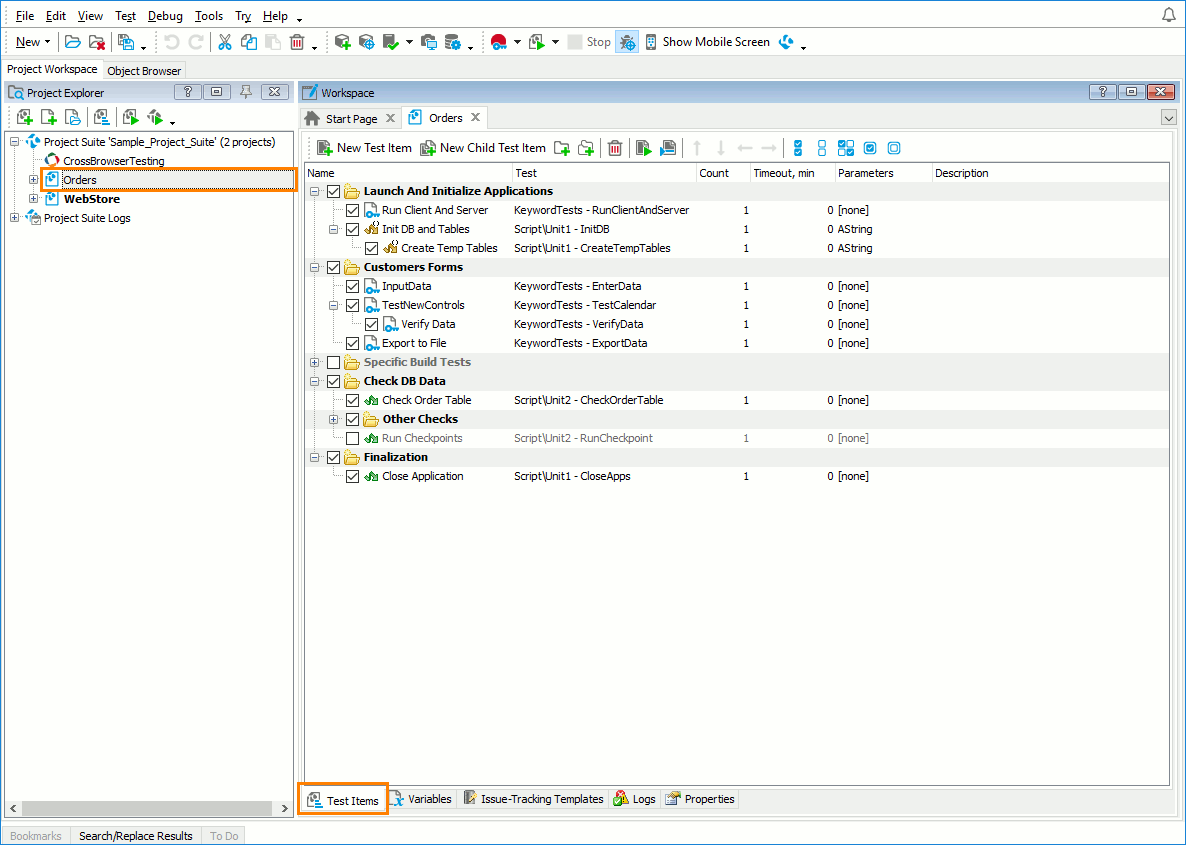Click the database with gear icon
The image size is (1186, 845).
452,42
